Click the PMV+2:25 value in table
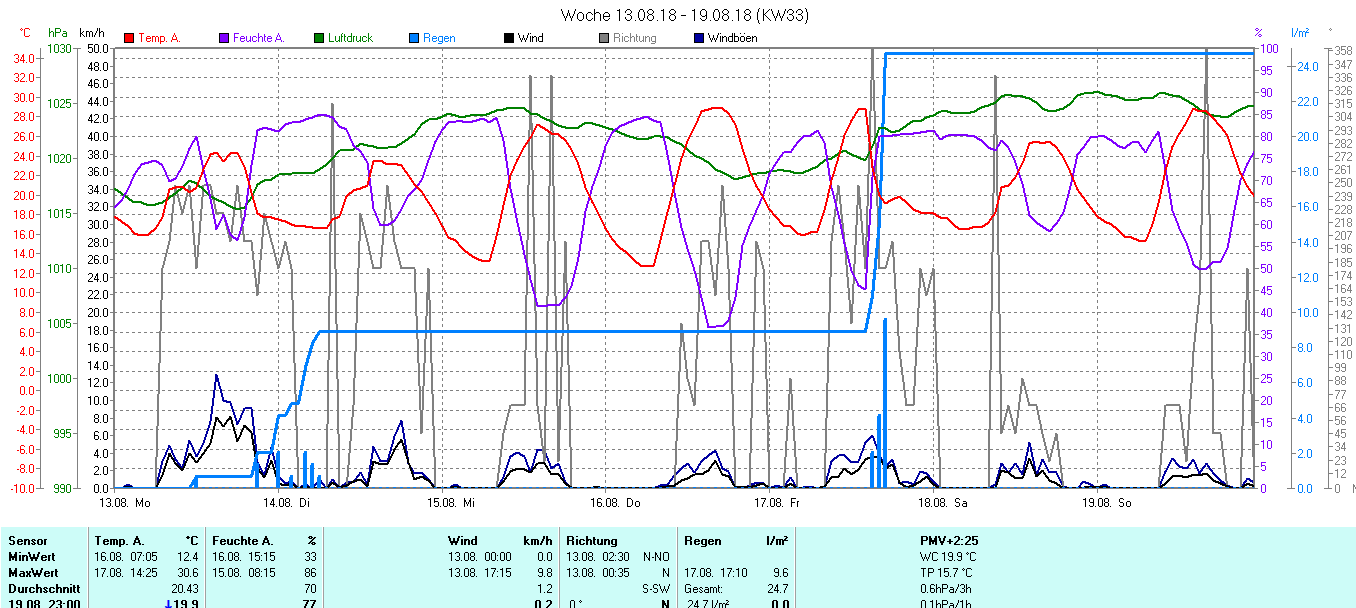The width and height of the screenshot is (1356, 608). coord(949,541)
